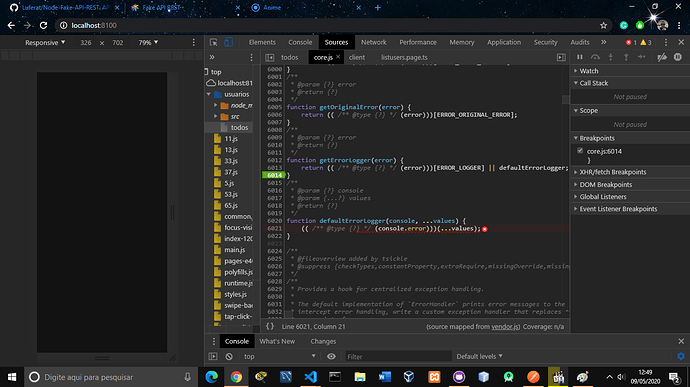Clear console with the ban icon
Image resolution: width=690 pixels, height=387 pixels.
click(229, 356)
